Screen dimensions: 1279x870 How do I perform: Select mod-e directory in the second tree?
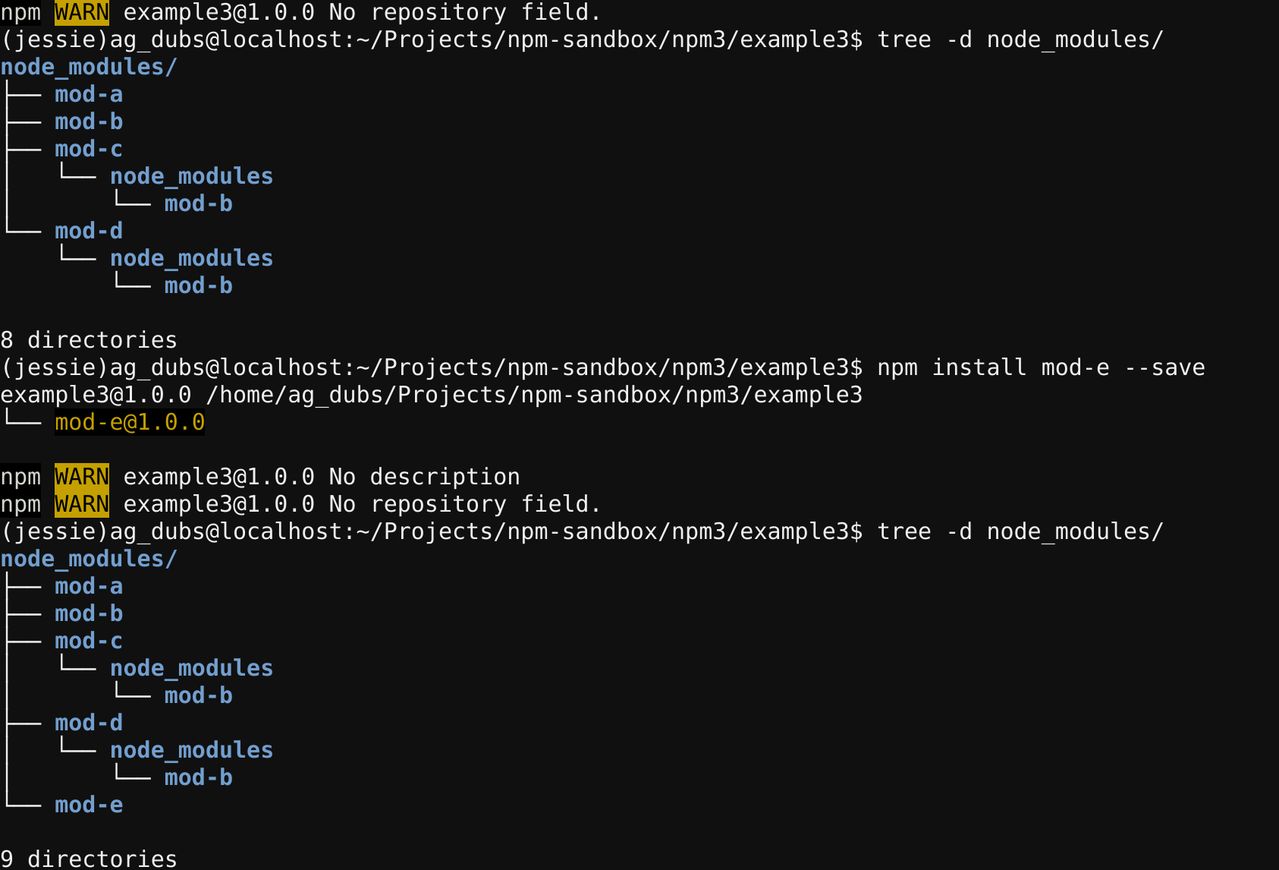(89, 804)
